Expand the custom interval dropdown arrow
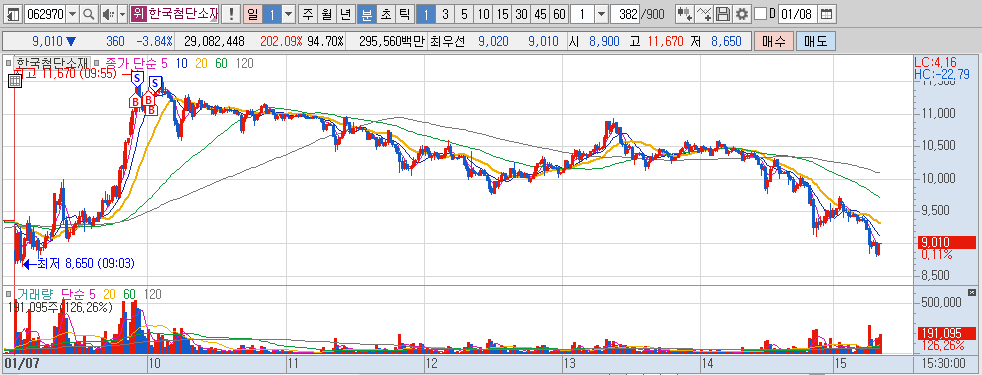The height and width of the screenshot is (375, 982). point(601,13)
